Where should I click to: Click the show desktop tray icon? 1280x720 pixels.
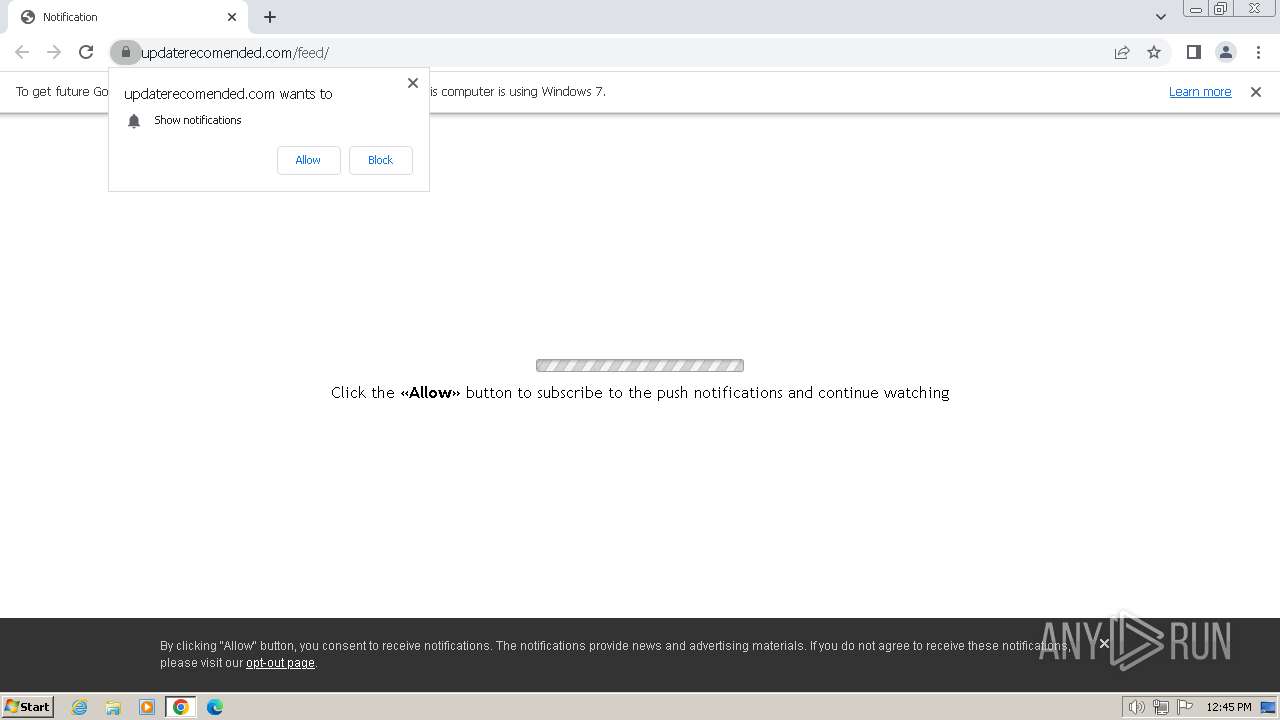(1268, 707)
